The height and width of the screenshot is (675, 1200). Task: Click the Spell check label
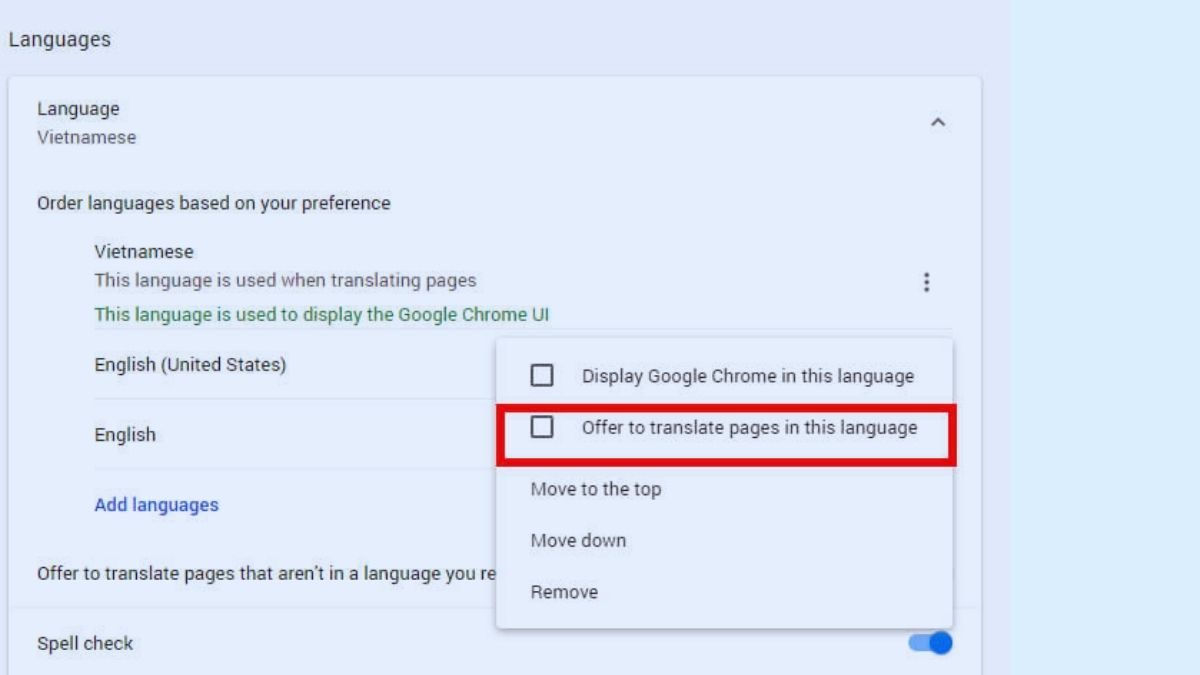pos(85,643)
